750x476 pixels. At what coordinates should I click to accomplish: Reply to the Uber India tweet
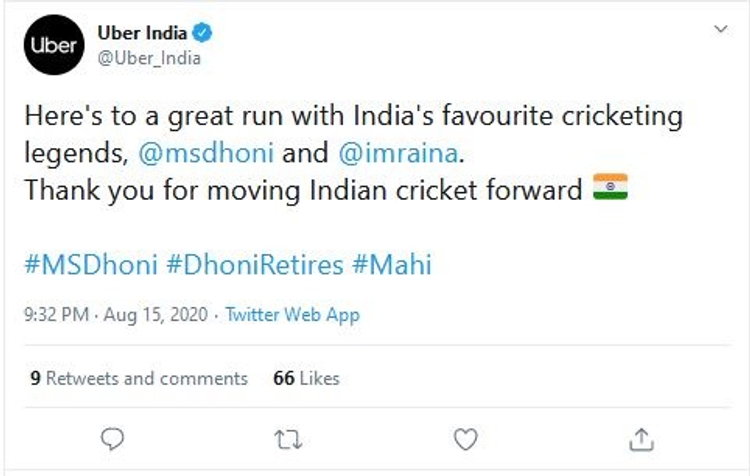(114, 438)
